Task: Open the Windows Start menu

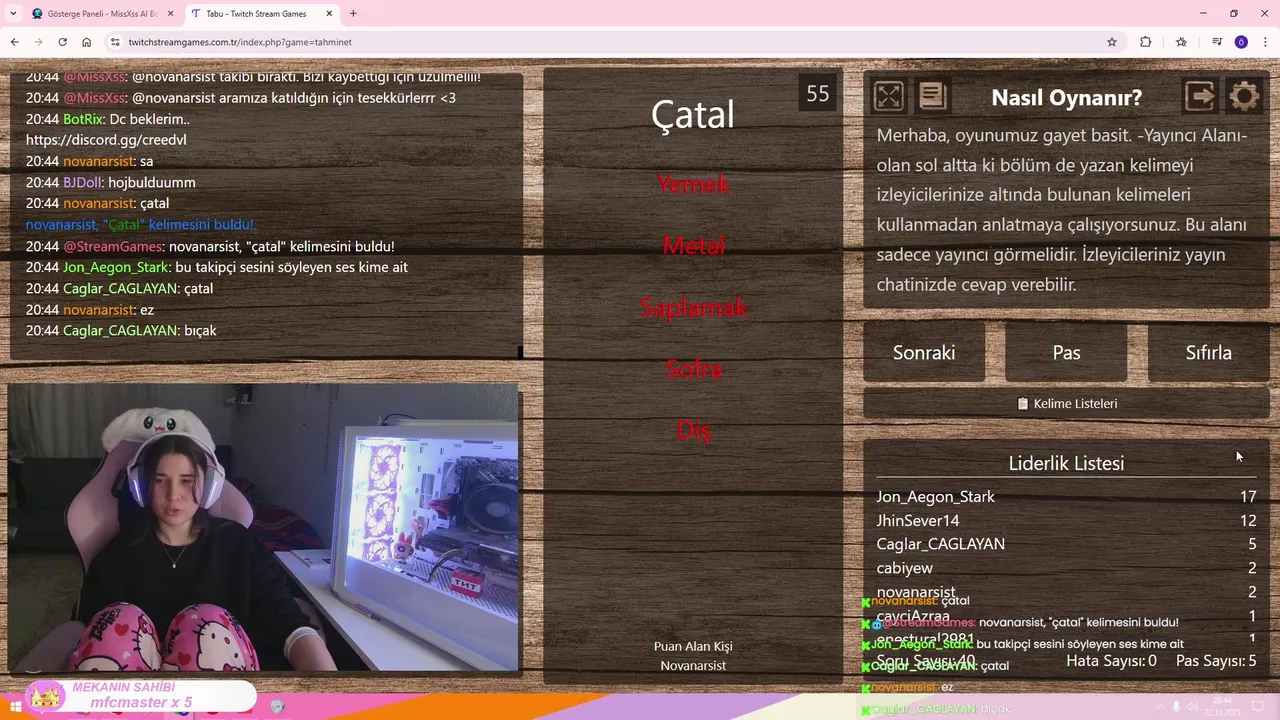Action: pos(16,707)
